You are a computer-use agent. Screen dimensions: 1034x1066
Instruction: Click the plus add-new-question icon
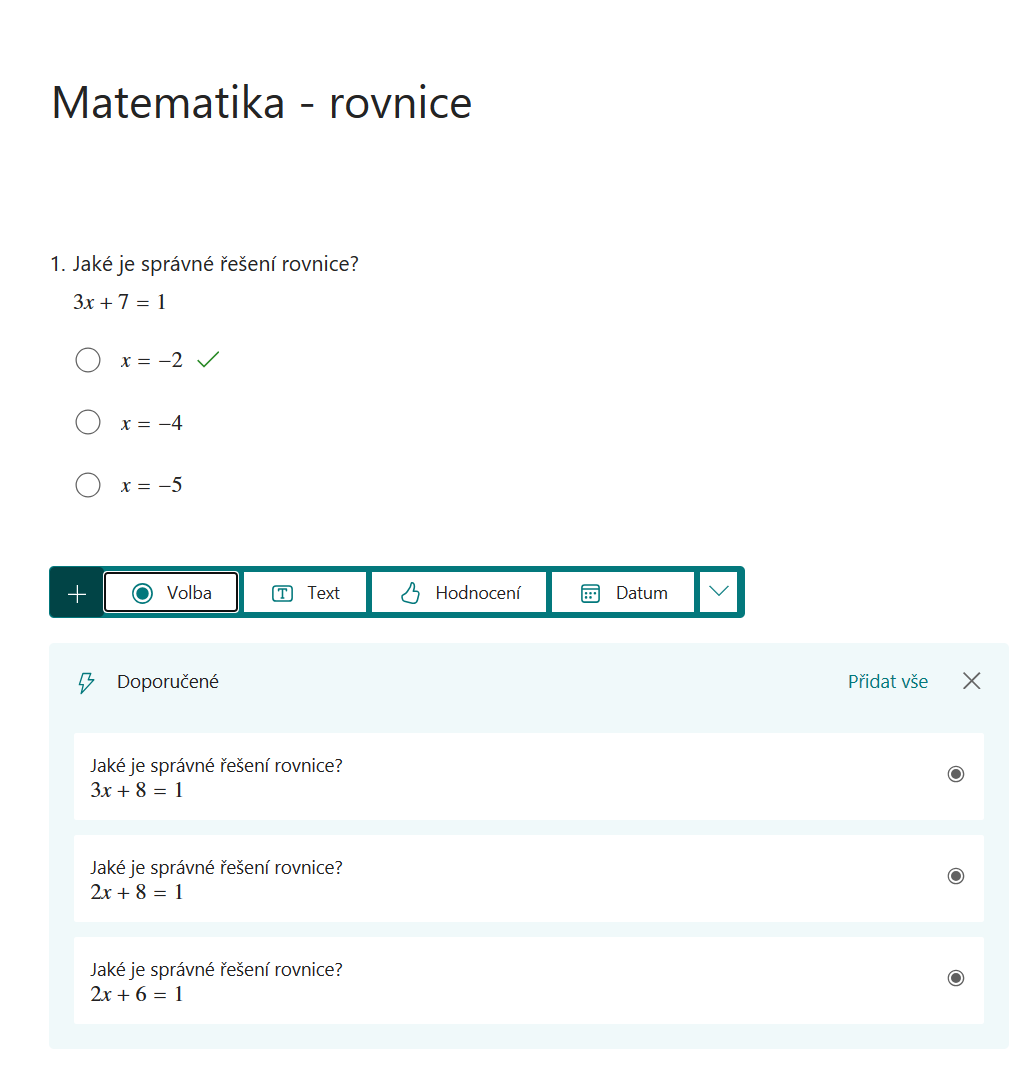coord(77,593)
